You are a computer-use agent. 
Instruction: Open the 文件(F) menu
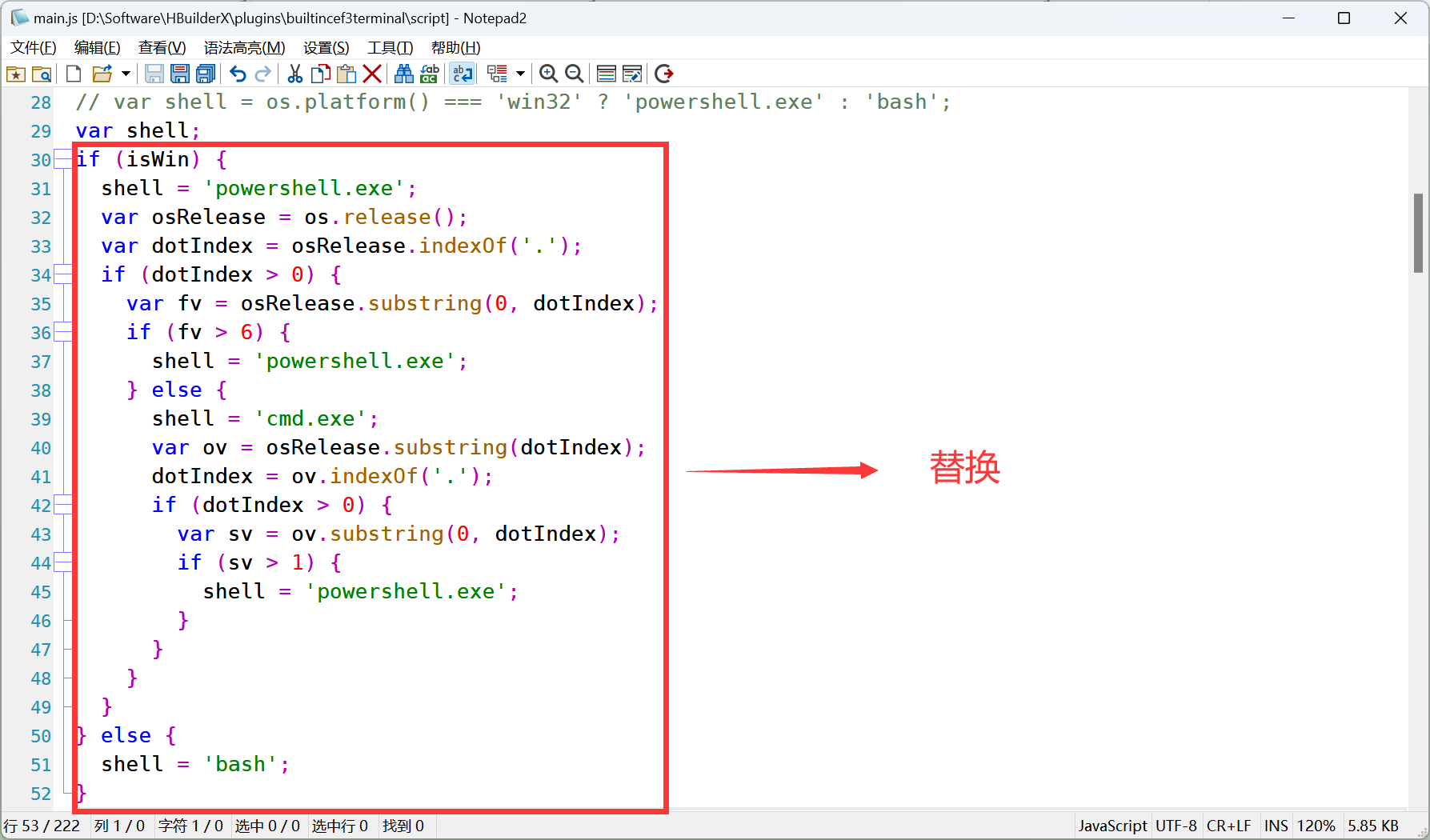click(34, 48)
